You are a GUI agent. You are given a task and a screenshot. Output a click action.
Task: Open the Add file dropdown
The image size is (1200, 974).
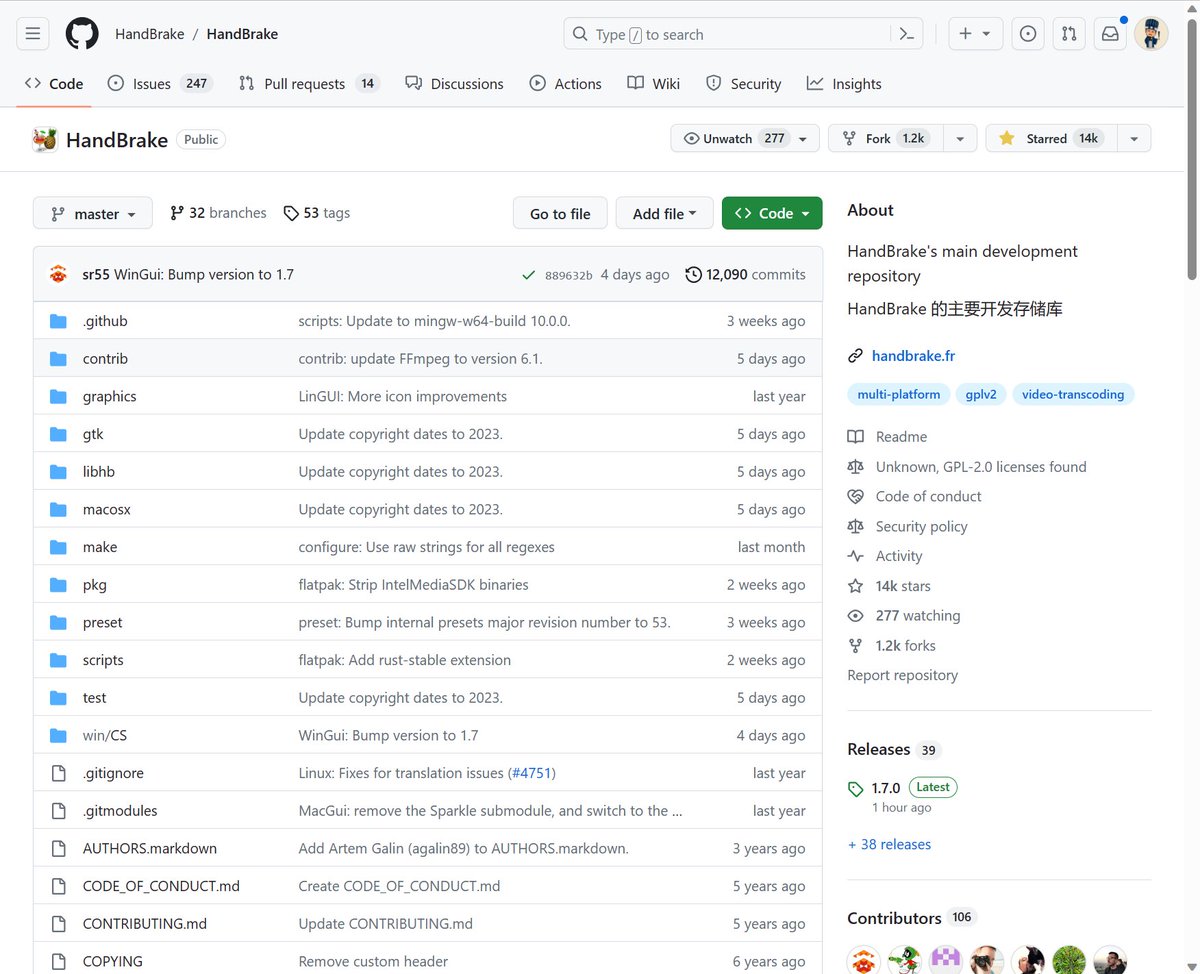click(x=665, y=213)
